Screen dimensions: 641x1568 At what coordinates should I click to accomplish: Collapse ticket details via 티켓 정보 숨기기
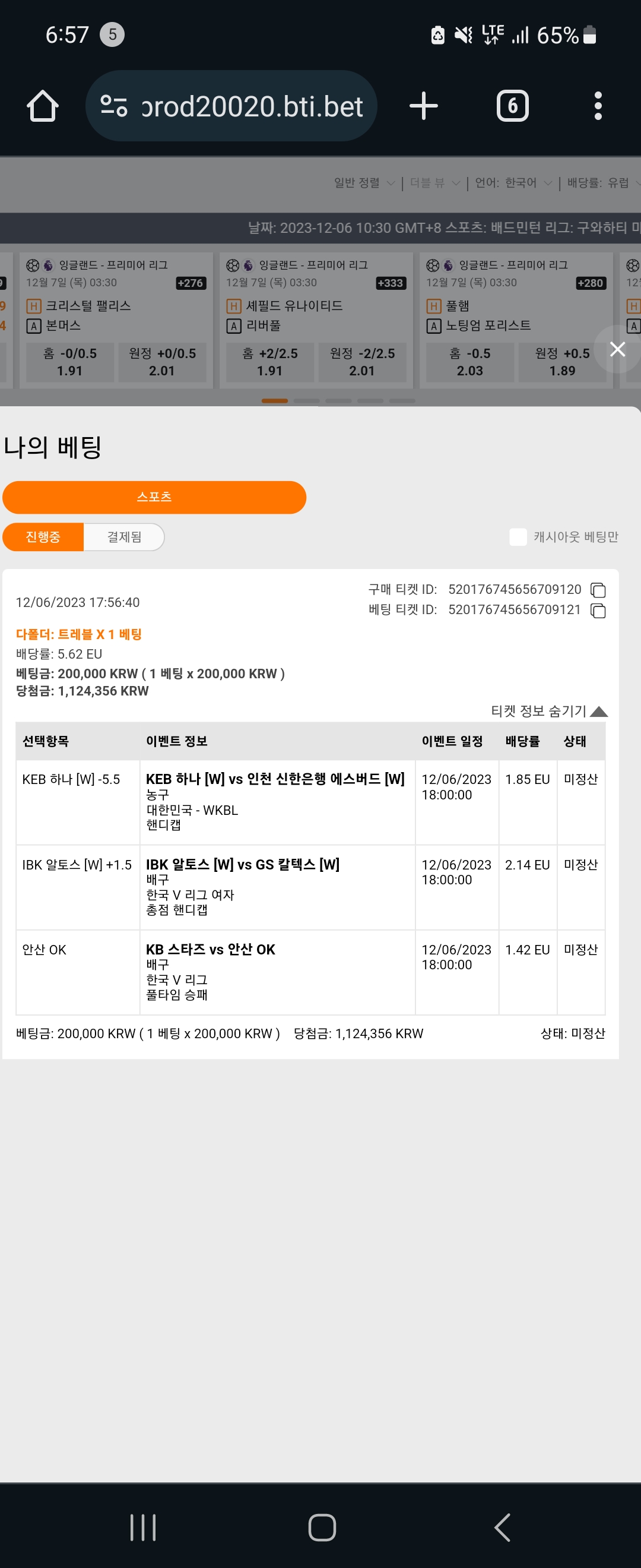(549, 711)
